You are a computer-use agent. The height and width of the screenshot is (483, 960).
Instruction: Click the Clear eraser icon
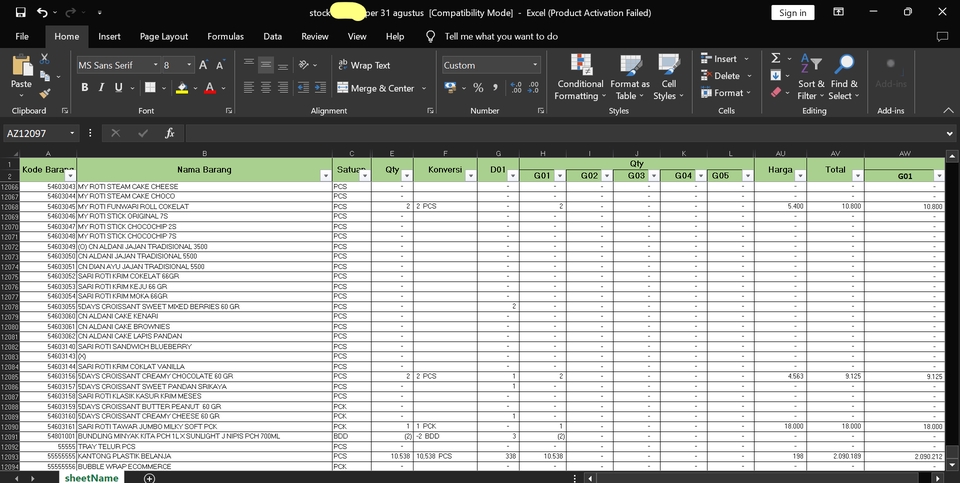[775, 92]
